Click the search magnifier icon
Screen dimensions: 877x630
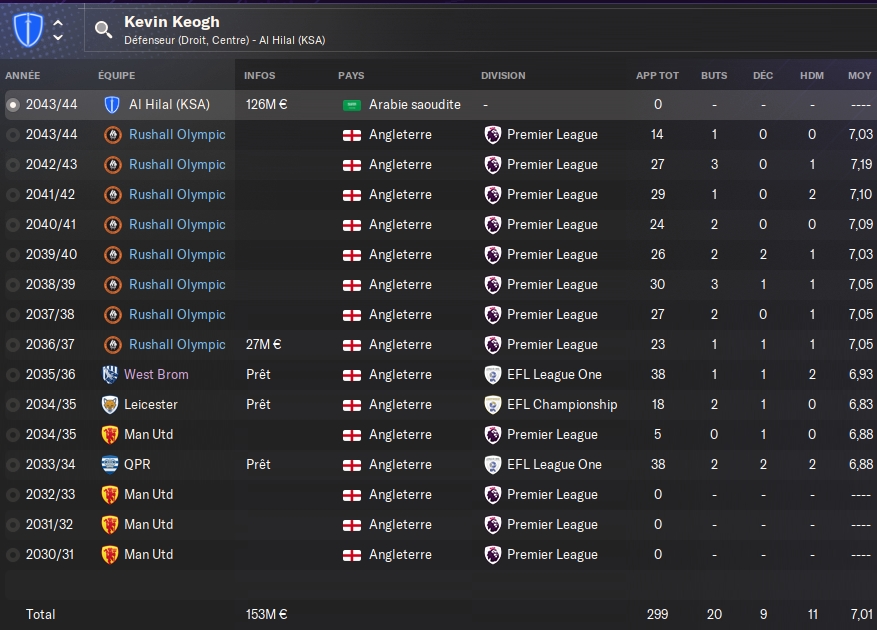[104, 29]
